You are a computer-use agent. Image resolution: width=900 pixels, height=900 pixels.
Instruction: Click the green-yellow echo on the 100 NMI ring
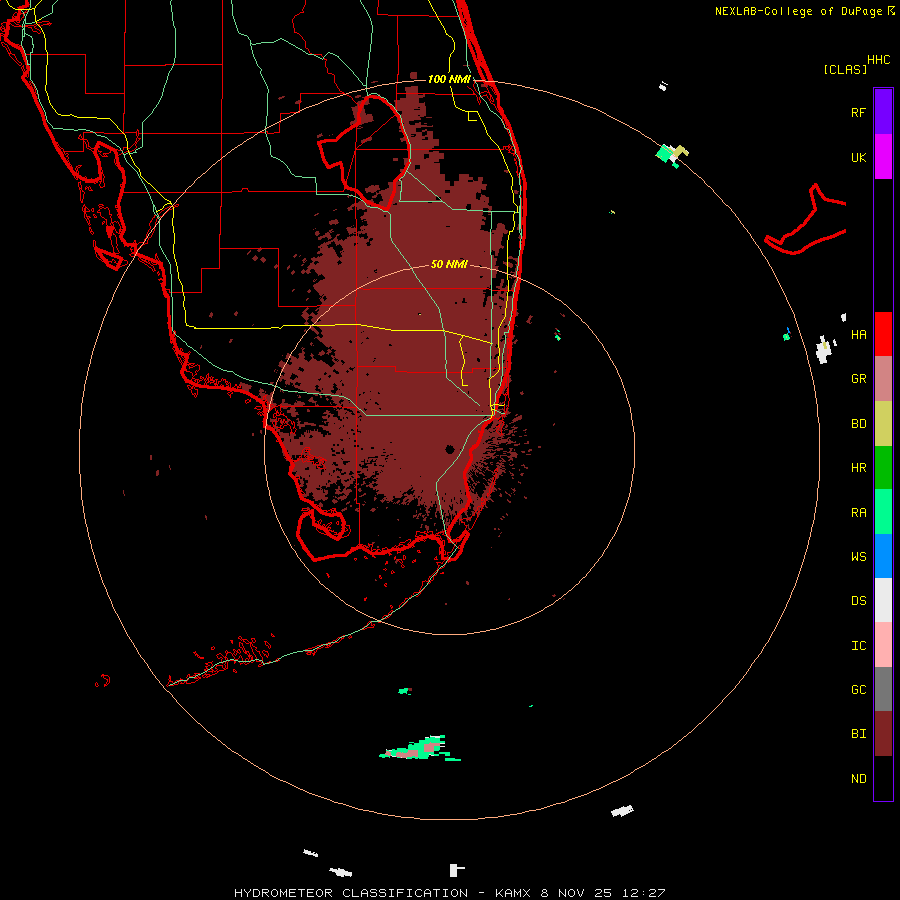(671, 155)
